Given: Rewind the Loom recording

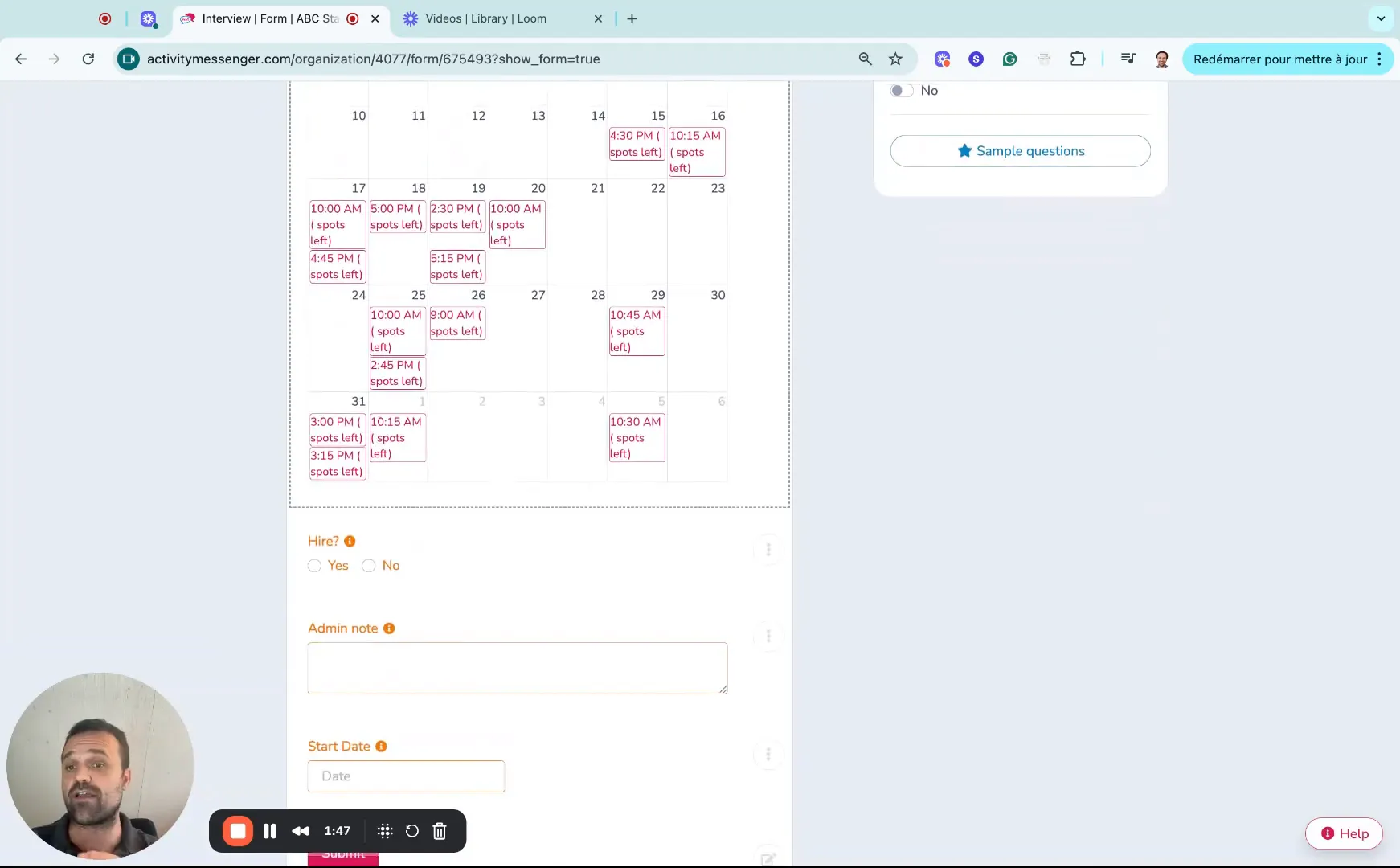Looking at the screenshot, I should point(301,831).
